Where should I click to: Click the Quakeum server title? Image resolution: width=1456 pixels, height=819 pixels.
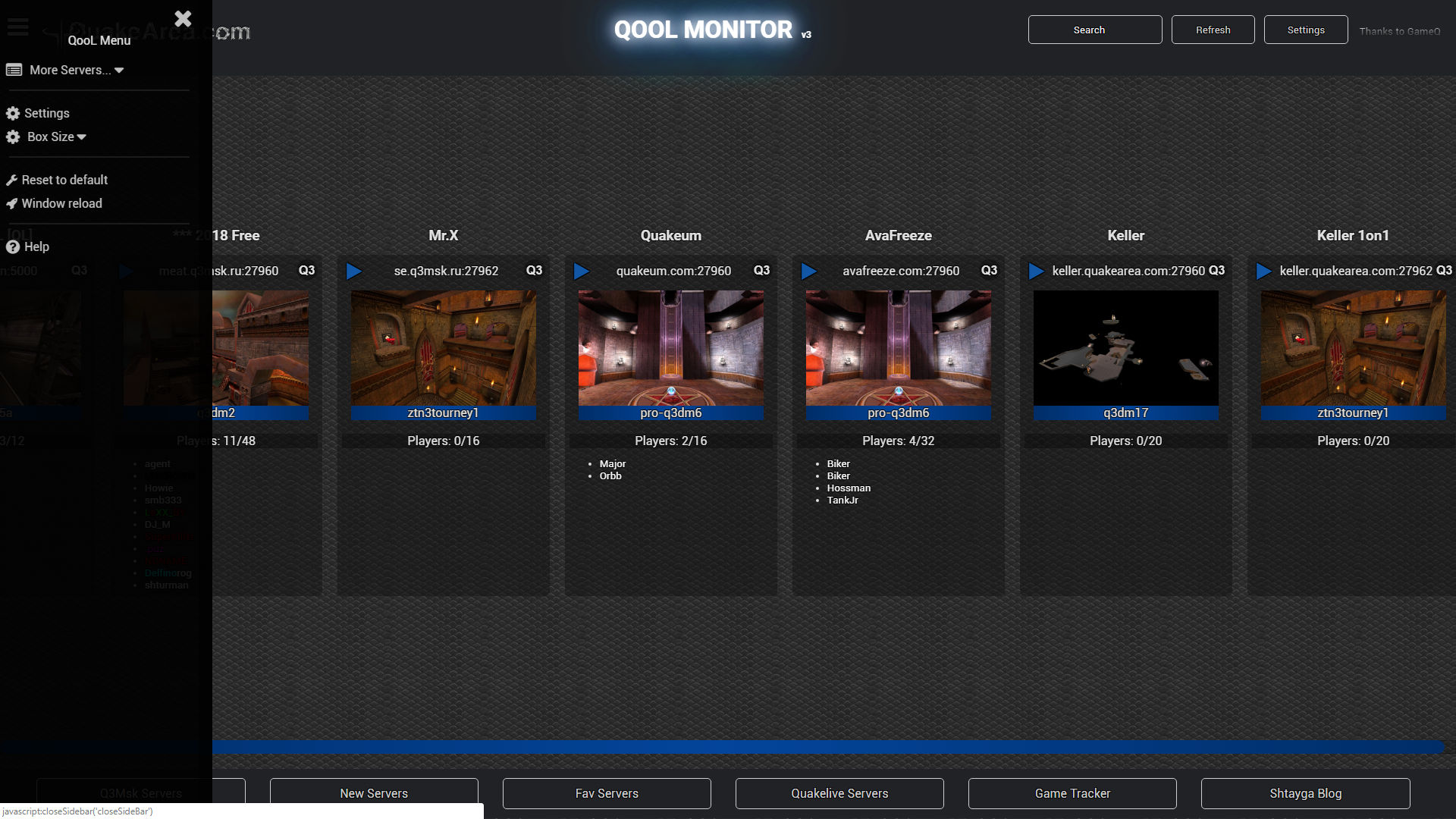[670, 235]
